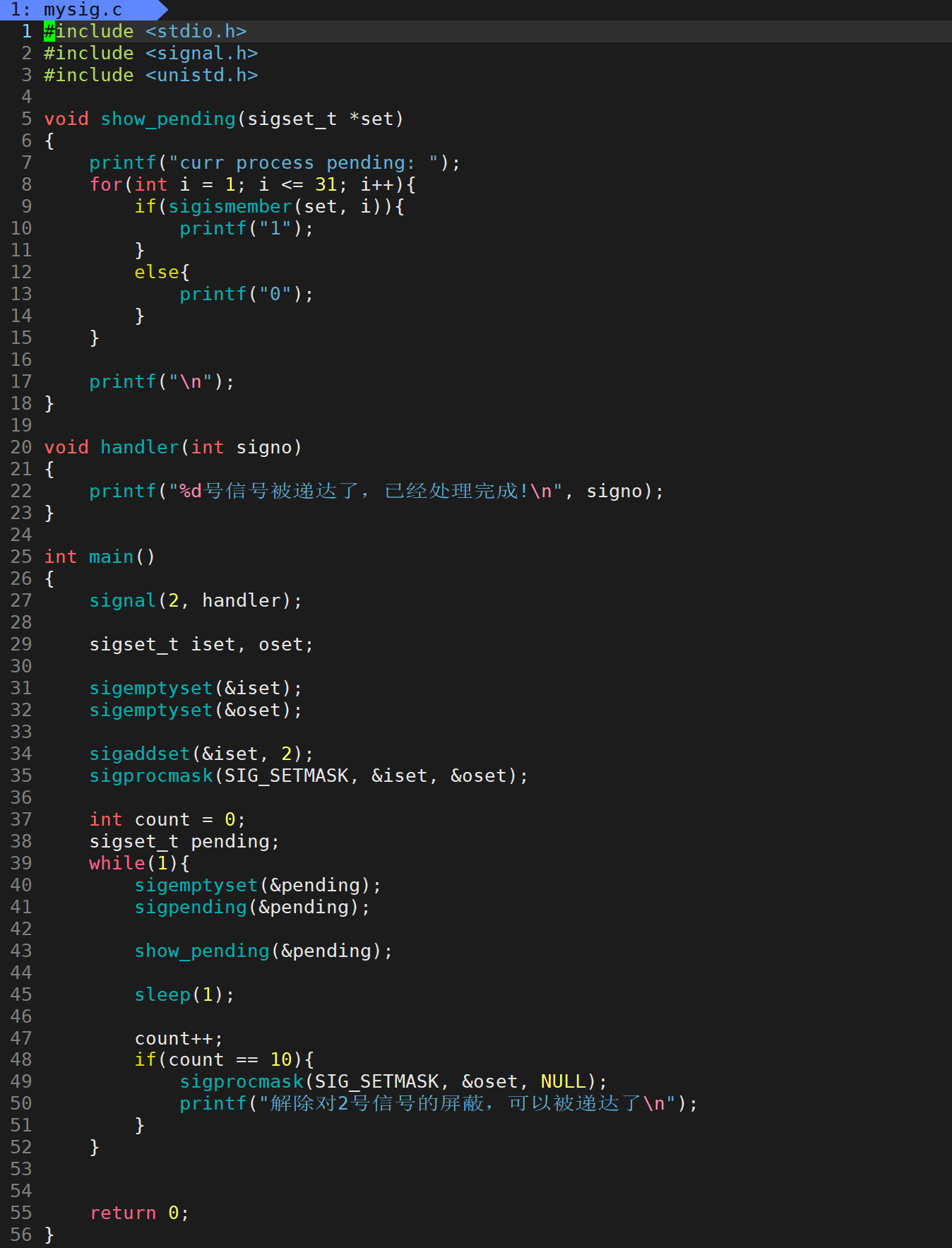The image size is (952, 1248).
Task: Click the 'if(count == 10)' condition
Action: point(224,1059)
